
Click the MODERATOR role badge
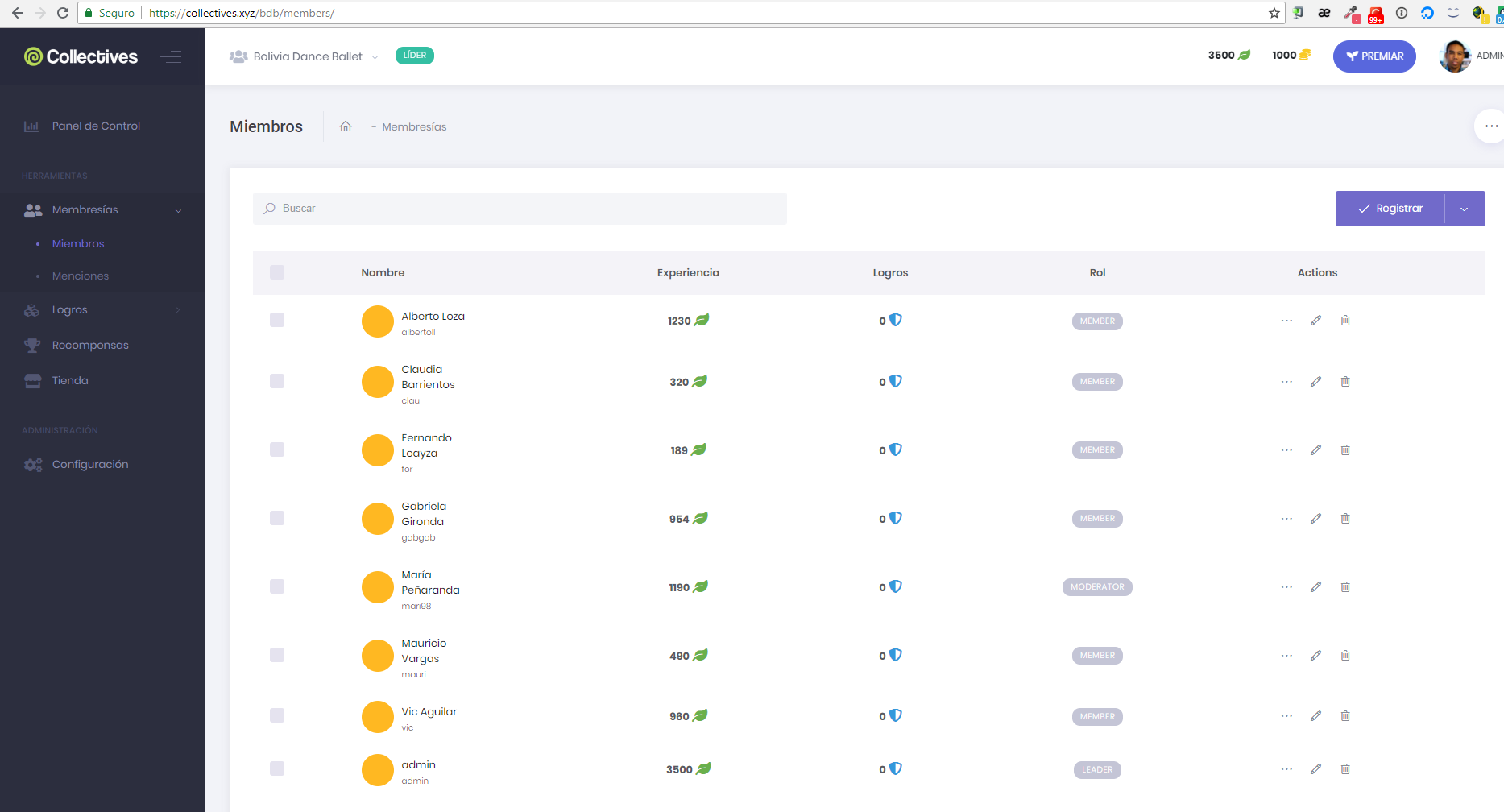1097,587
